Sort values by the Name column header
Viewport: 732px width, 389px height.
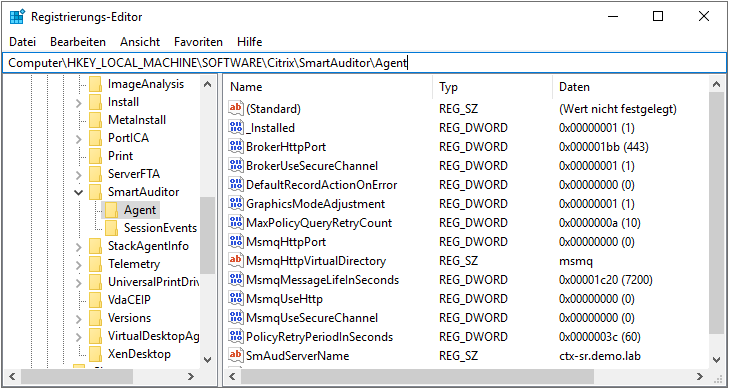328,87
